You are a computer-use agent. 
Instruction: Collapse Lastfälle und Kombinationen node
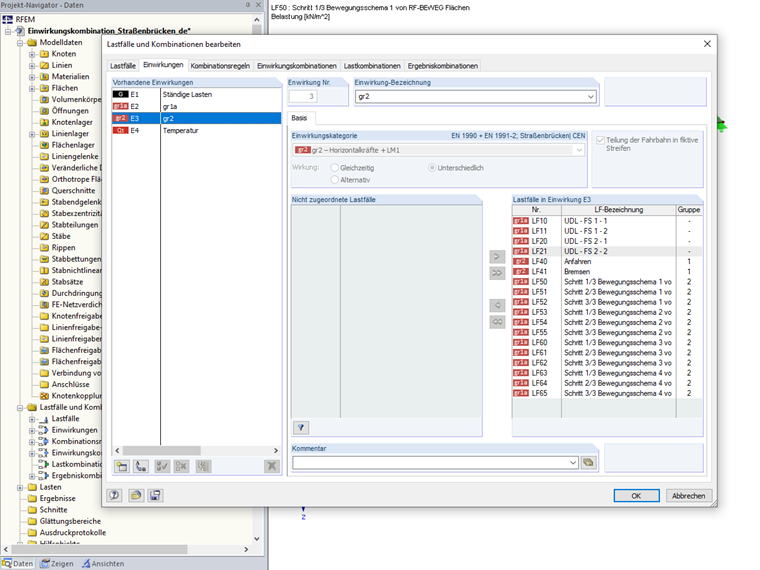pyautogui.click(x=20, y=408)
